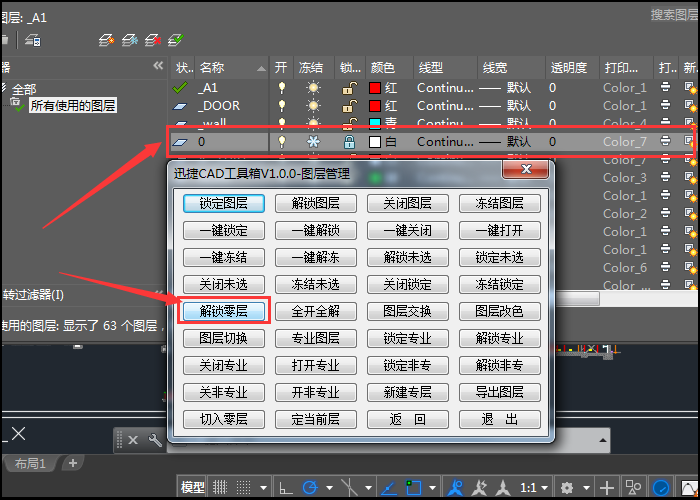Click the set current layer icon

point(176,41)
